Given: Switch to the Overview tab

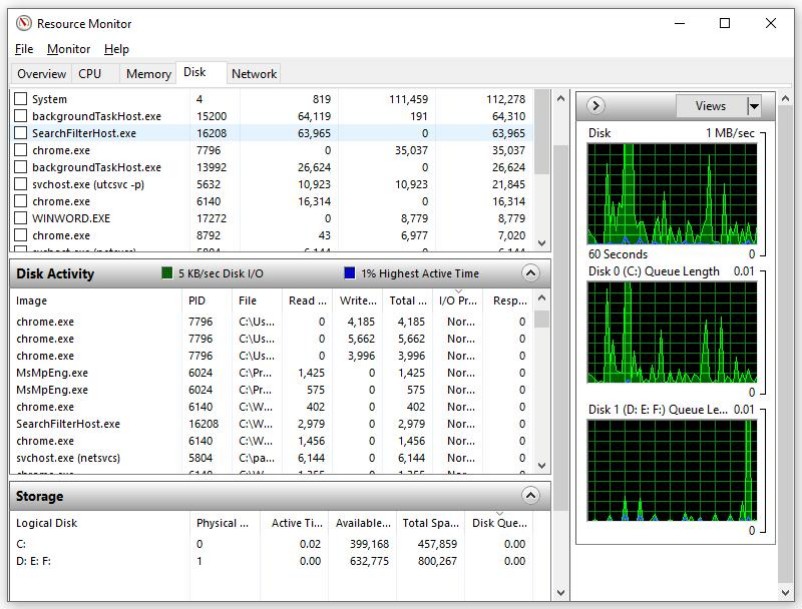Looking at the screenshot, I should [x=41, y=74].
